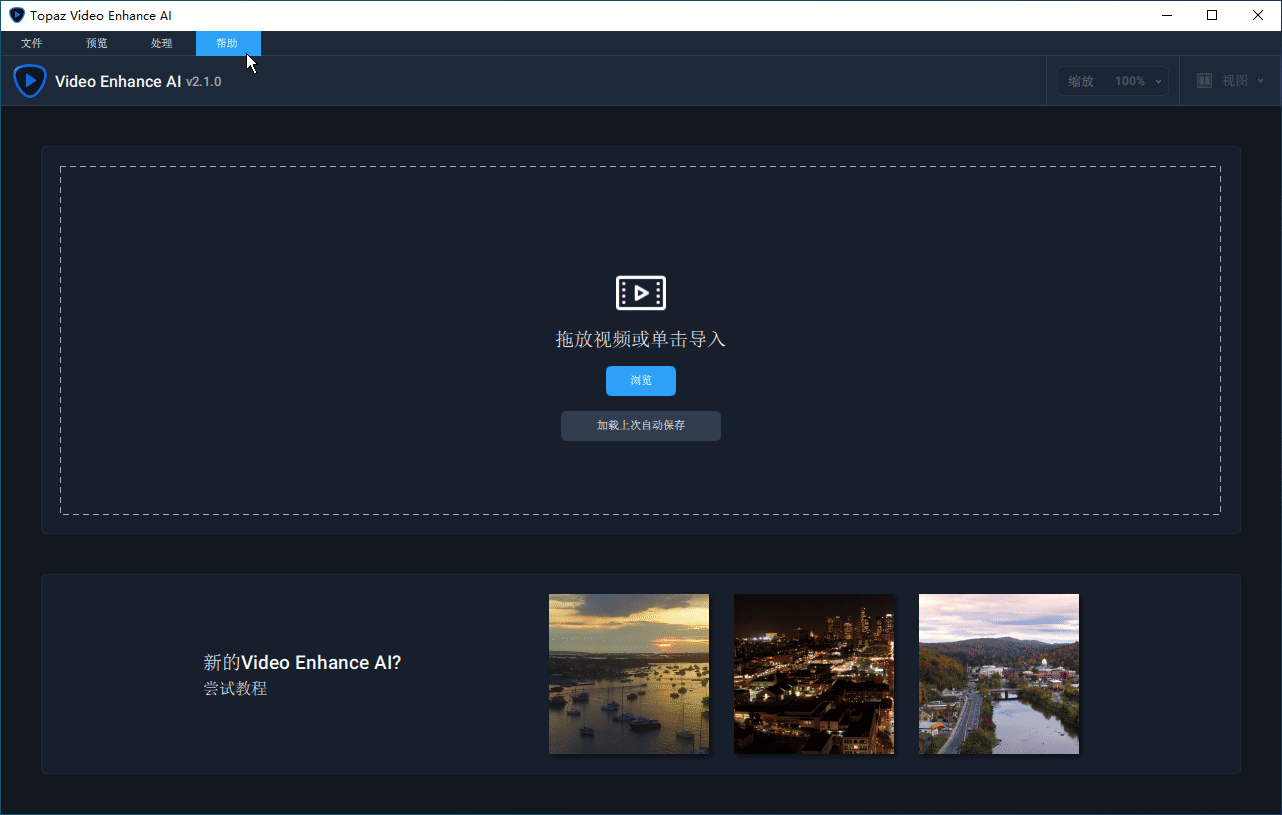The width and height of the screenshot is (1282, 815).
Task: Open the 文件 menu
Action: click(x=32, y=43)
